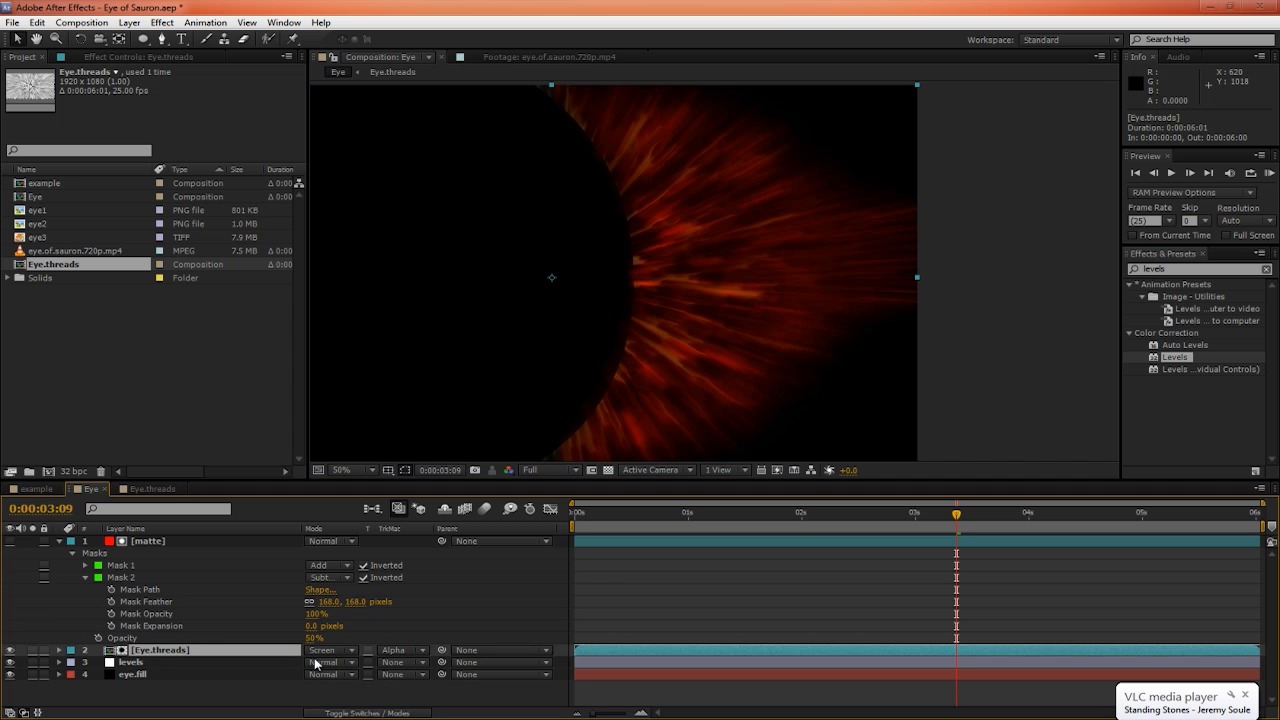1280x720 pixels.
Task: Enable motion blur for timeline layers
Action: [x=485, y=509]
